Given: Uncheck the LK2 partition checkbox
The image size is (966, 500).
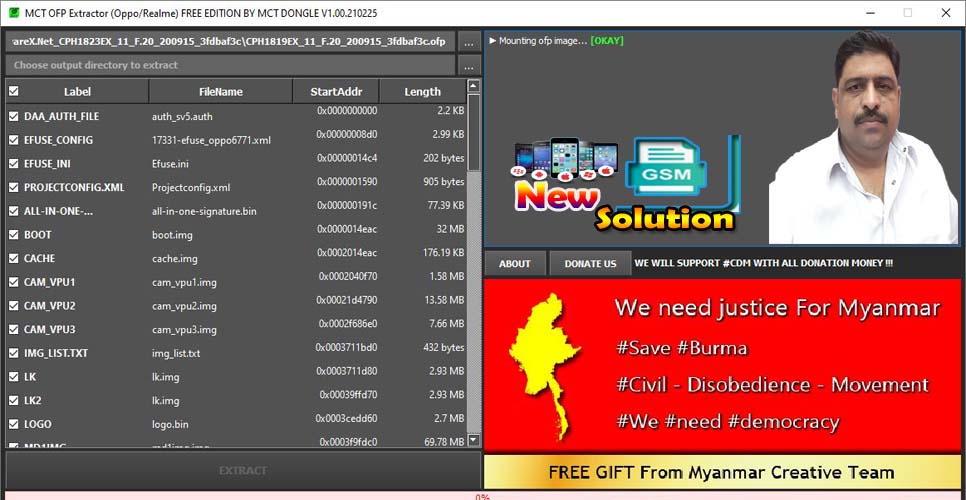Looking at the screenshot, I should (14, 400).
